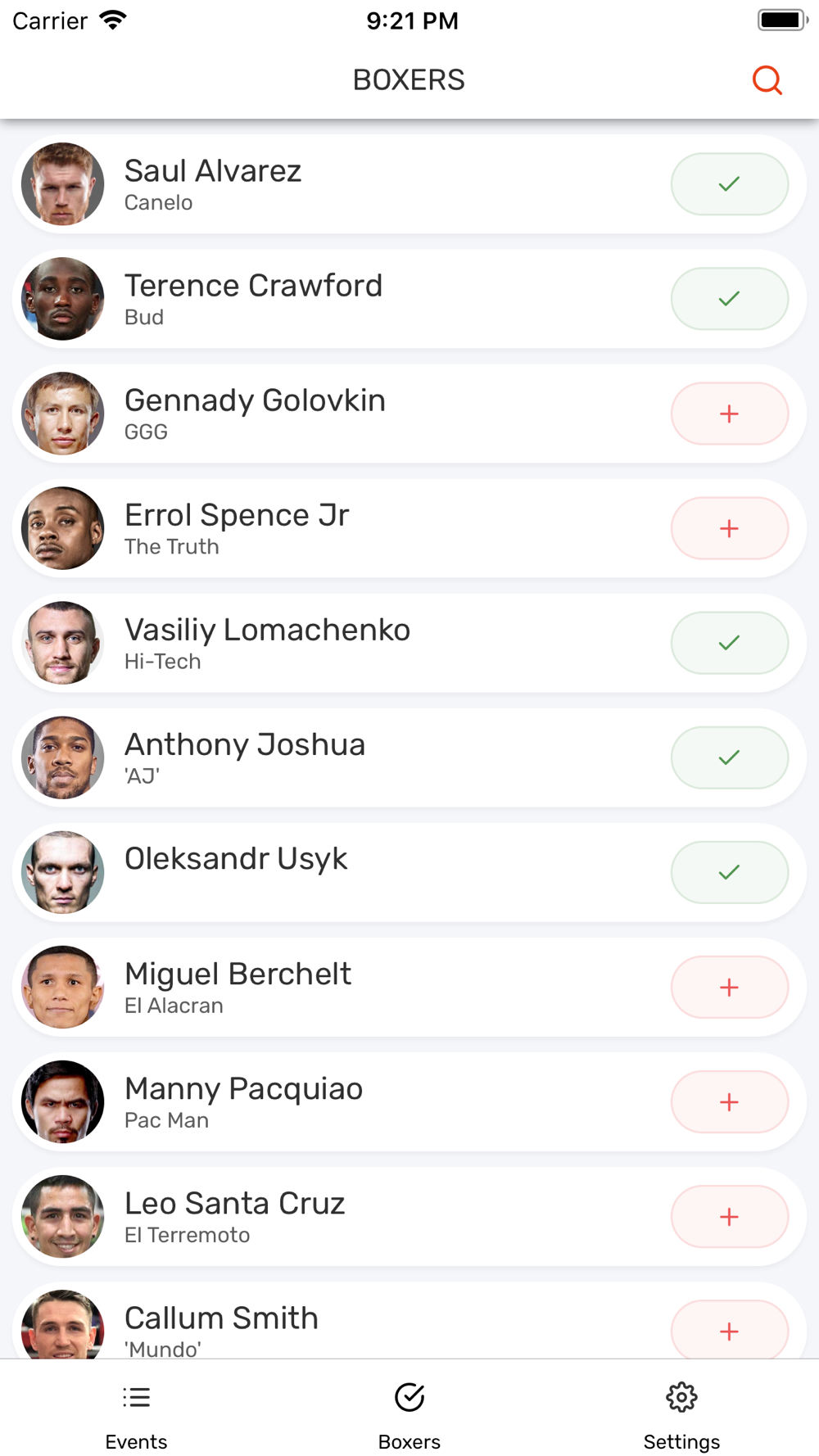
Task: Tap the Boxers checkmark circle icon
Action: [x=409, y=1397]
